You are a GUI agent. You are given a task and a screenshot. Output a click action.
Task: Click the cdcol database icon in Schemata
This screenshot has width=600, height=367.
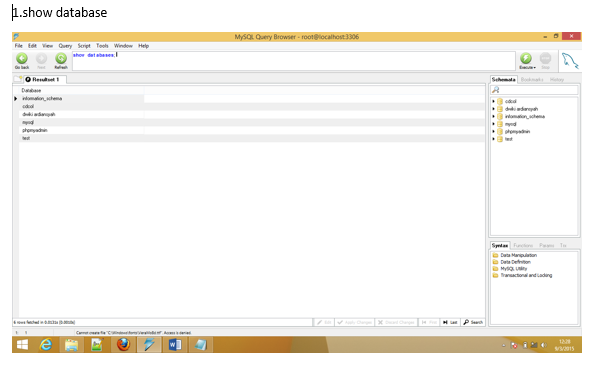pyautogui.click(x=500, y=101)
